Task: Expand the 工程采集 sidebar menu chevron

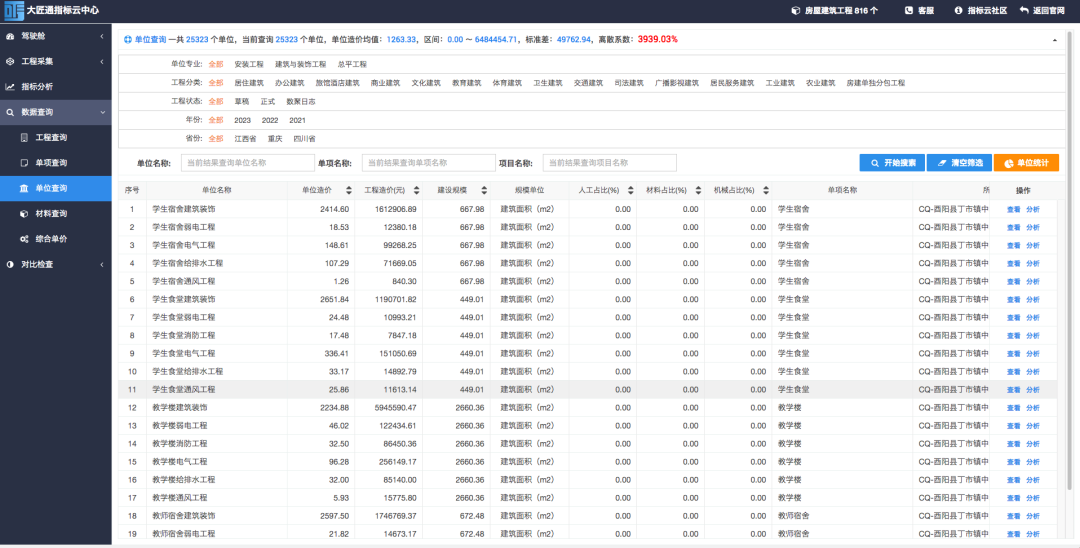Action: (102, 61)
